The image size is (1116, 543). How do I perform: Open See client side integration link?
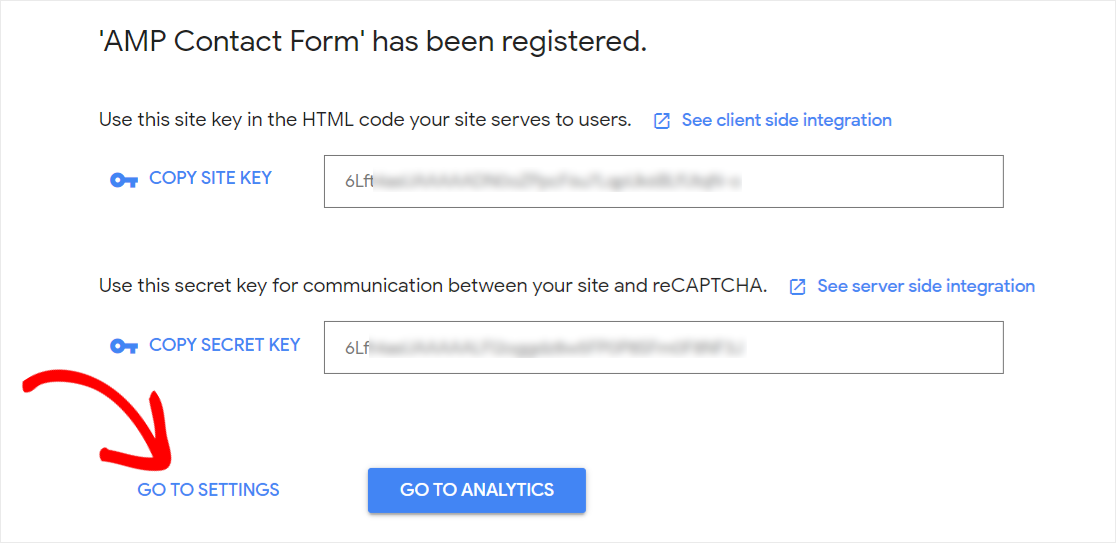coord(786,120)
